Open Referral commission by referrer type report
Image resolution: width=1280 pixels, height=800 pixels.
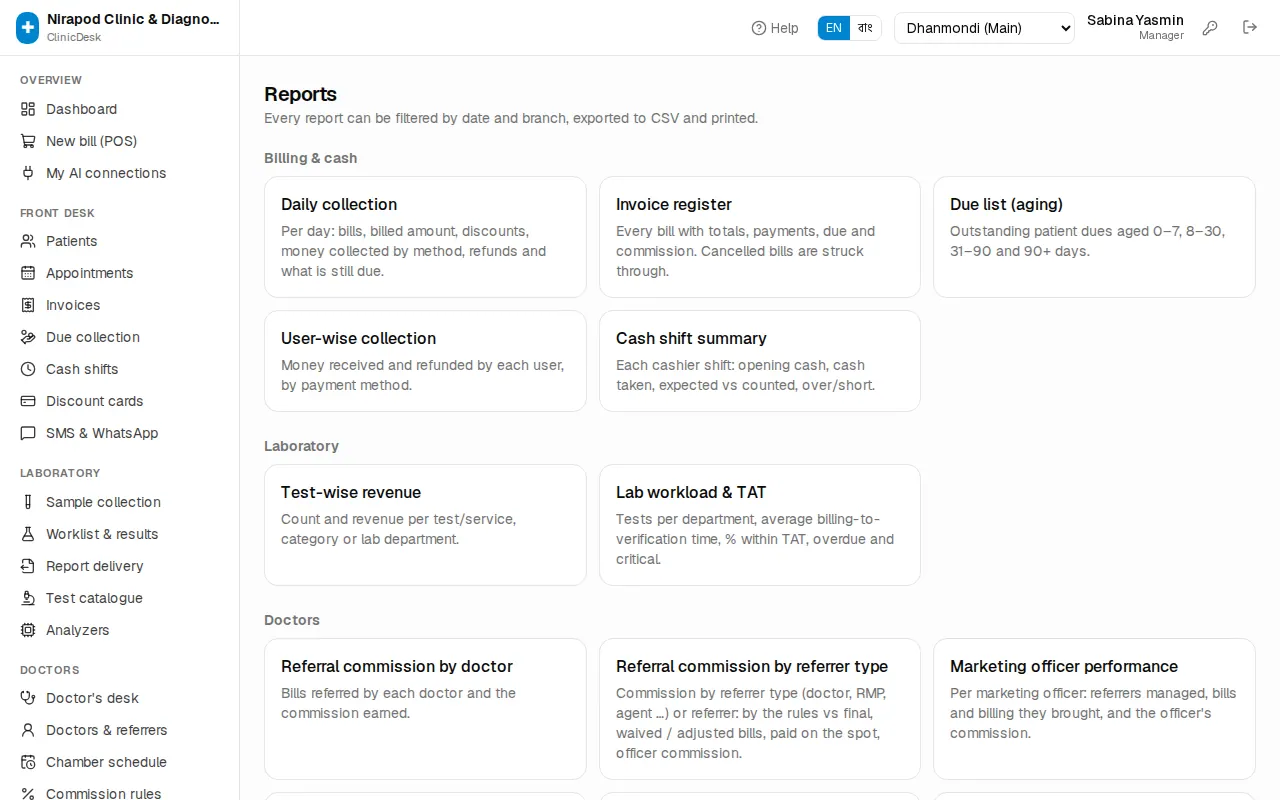pos(760,709)
